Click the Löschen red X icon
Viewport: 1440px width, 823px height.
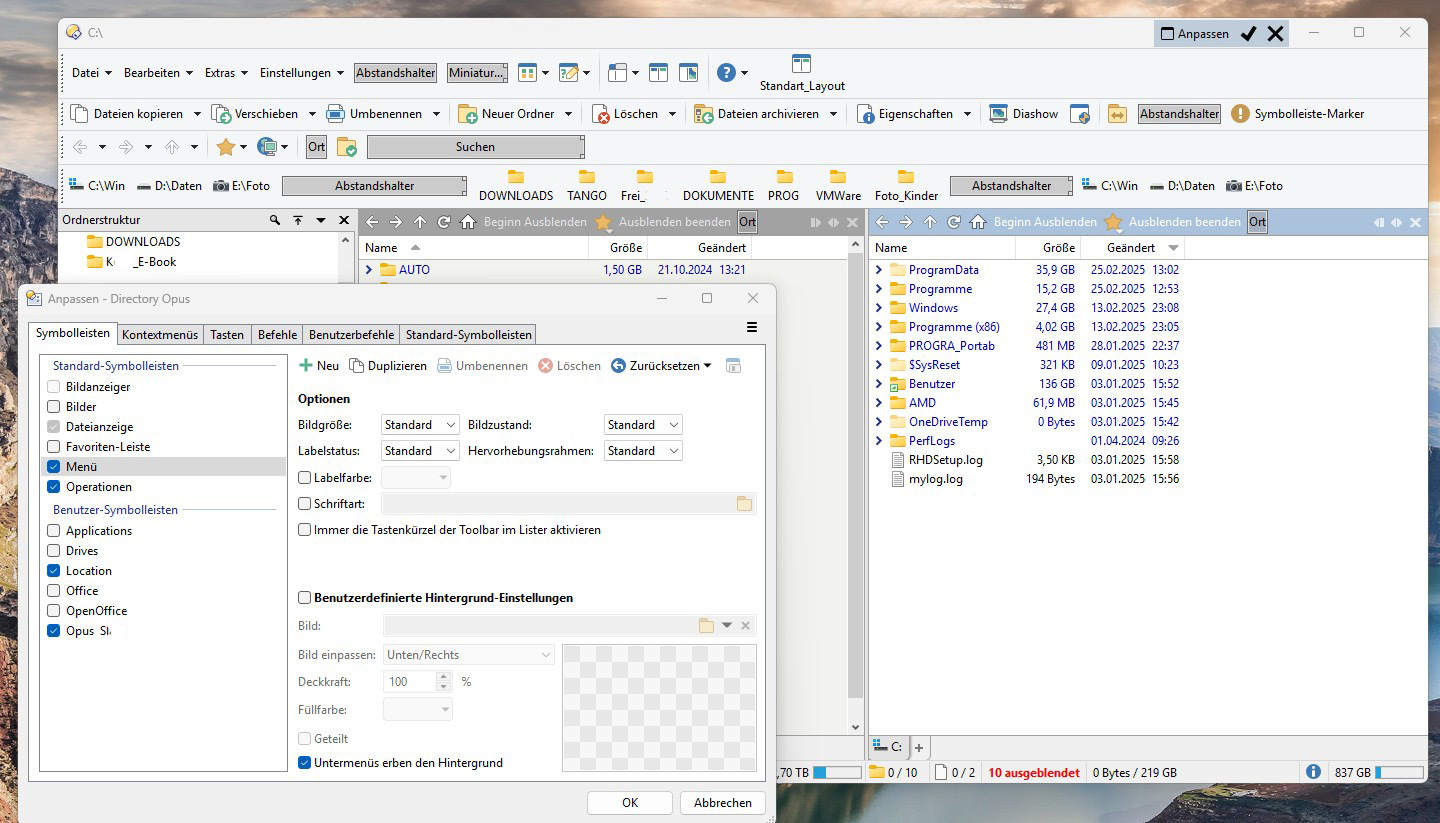point(601,114)
